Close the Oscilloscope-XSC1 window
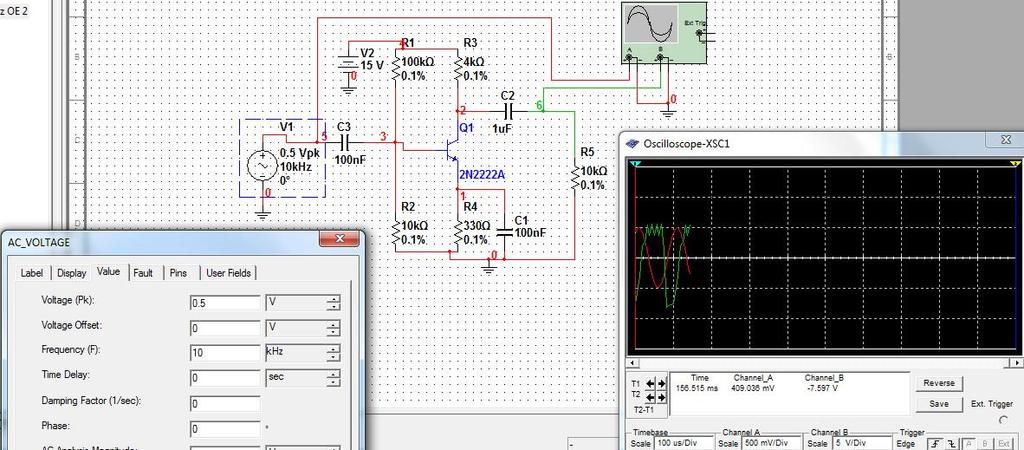The height and width of the screenshot is (450, 1024). coord(1006,140)
